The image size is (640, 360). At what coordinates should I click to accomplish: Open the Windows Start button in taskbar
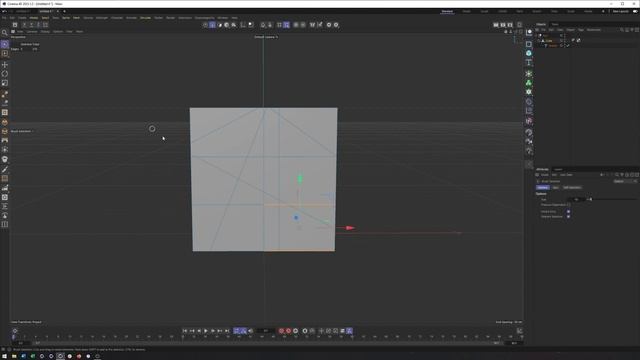pyautogui.click(x=4, y=356)
